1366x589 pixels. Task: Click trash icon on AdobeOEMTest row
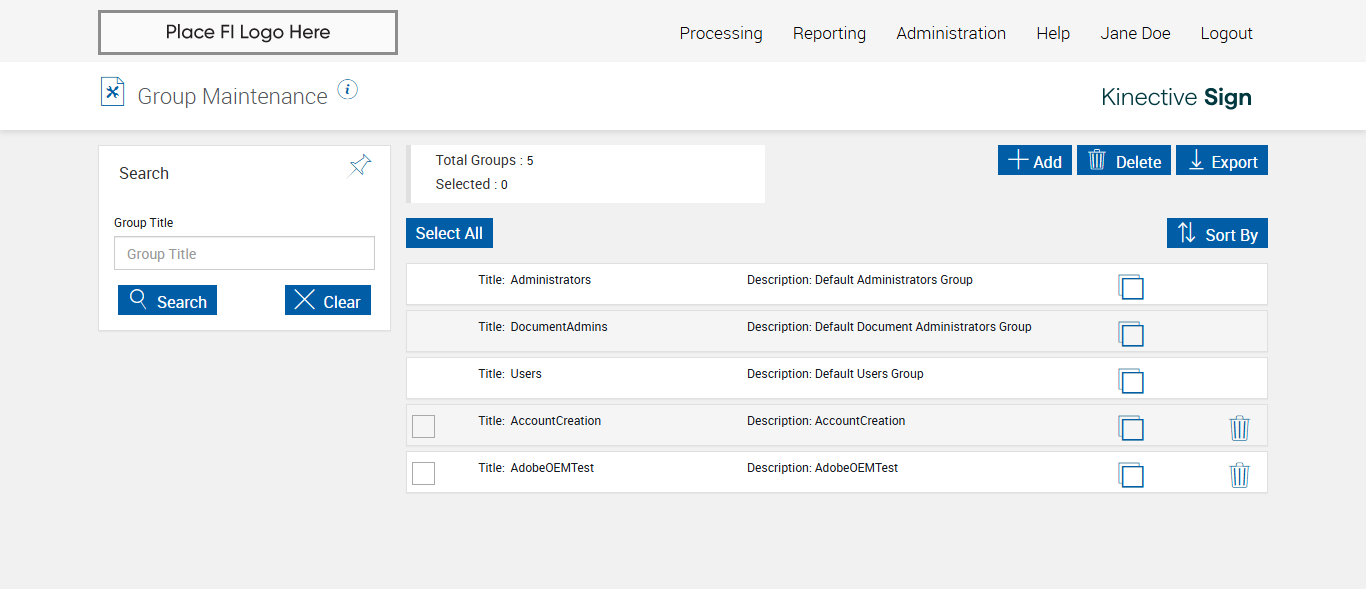(1239, 475)
